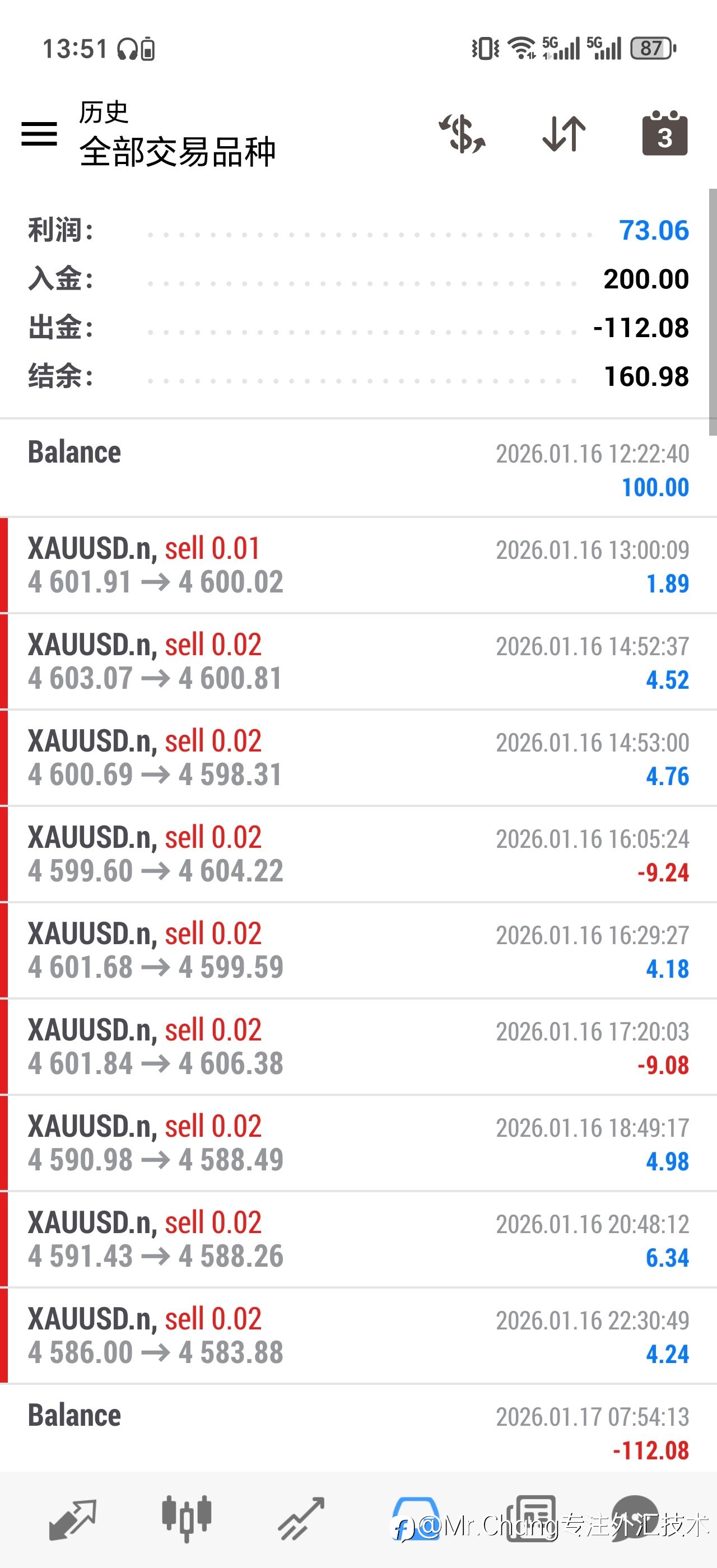Open the calendar date range picker
The height and width of the screenshot is (1568, 717).
[665, 133]
